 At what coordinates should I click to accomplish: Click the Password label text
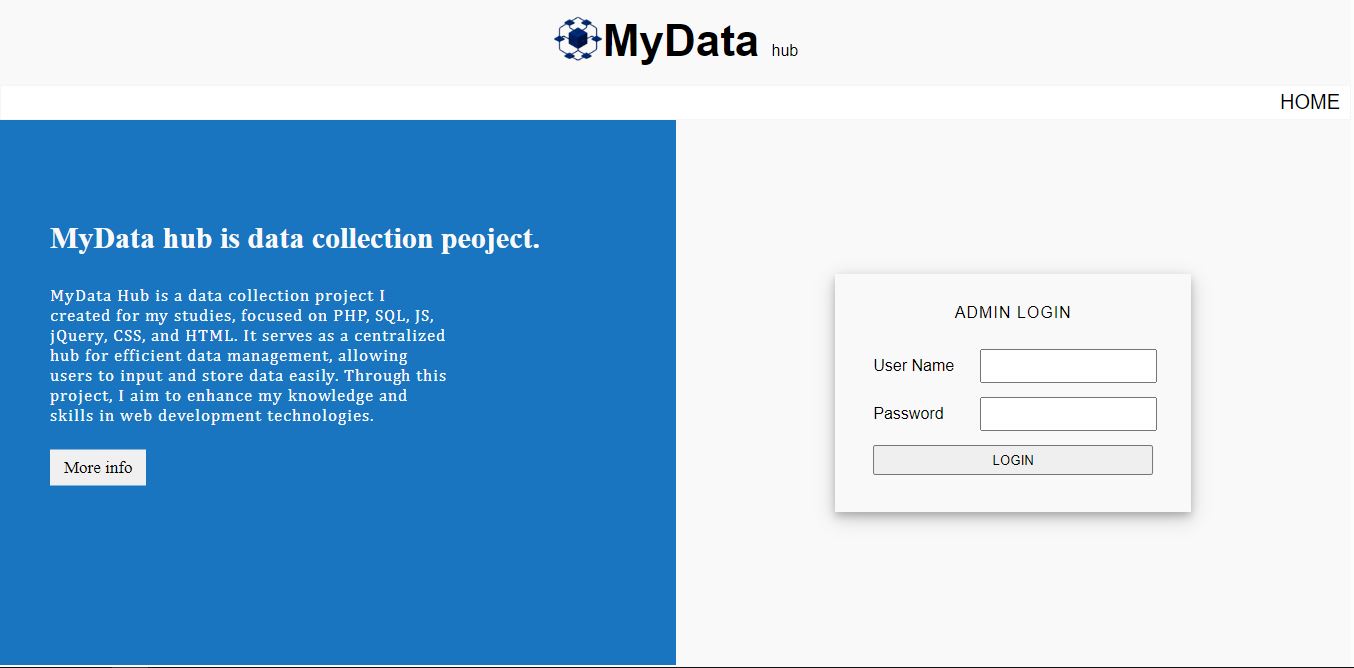[x=909, y=413]
